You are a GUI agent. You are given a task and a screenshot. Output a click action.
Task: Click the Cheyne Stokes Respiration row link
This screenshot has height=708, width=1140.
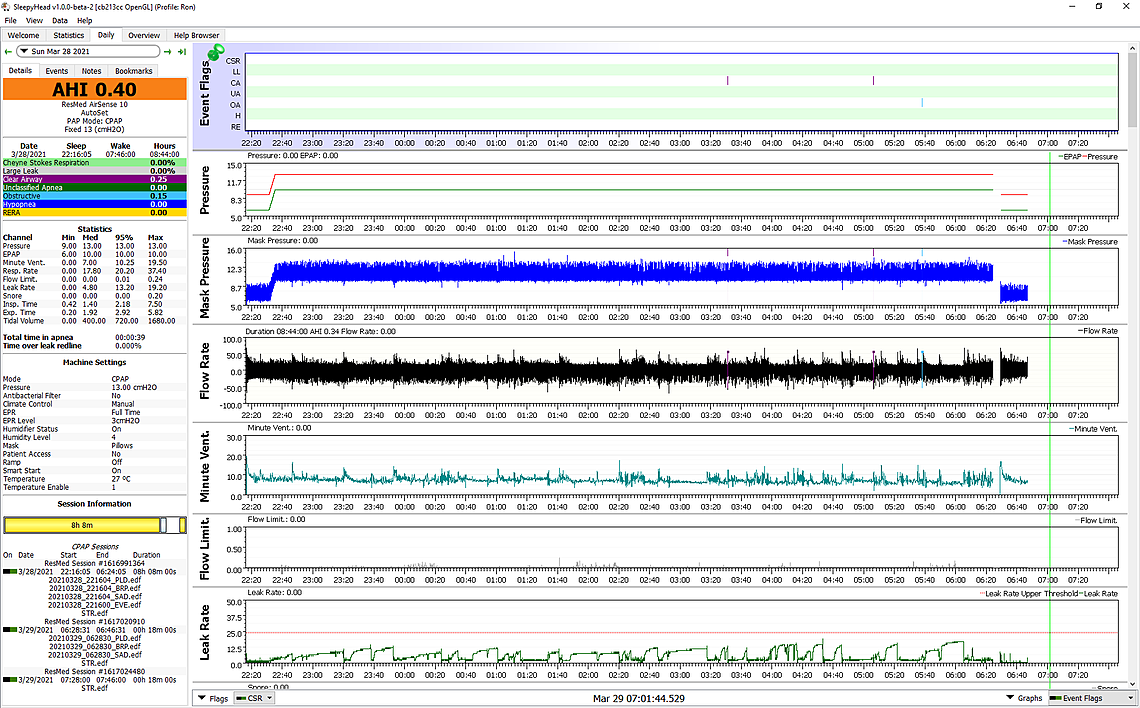[x=95, y=163]
